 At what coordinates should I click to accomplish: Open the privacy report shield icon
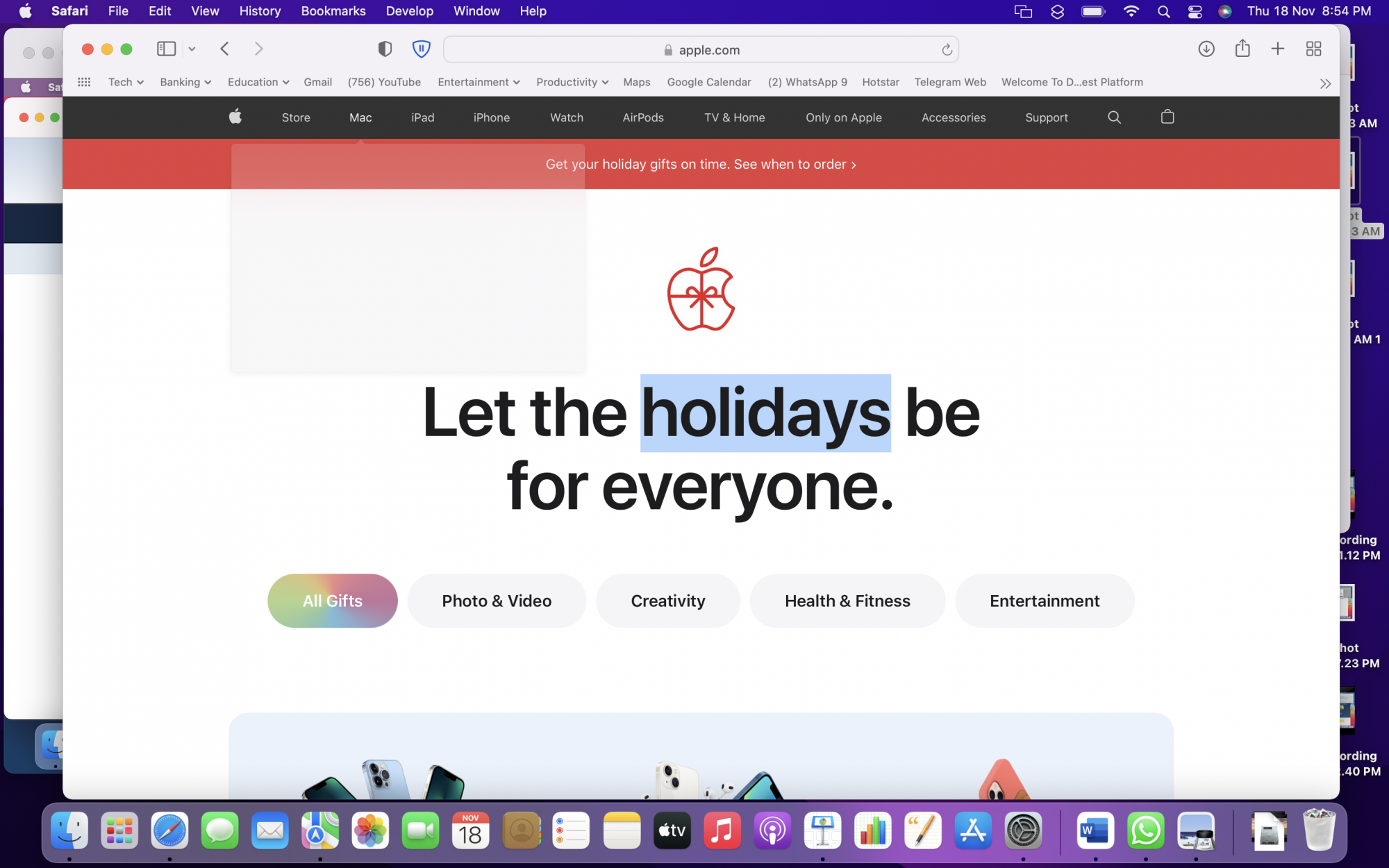[x=385, y=49]
